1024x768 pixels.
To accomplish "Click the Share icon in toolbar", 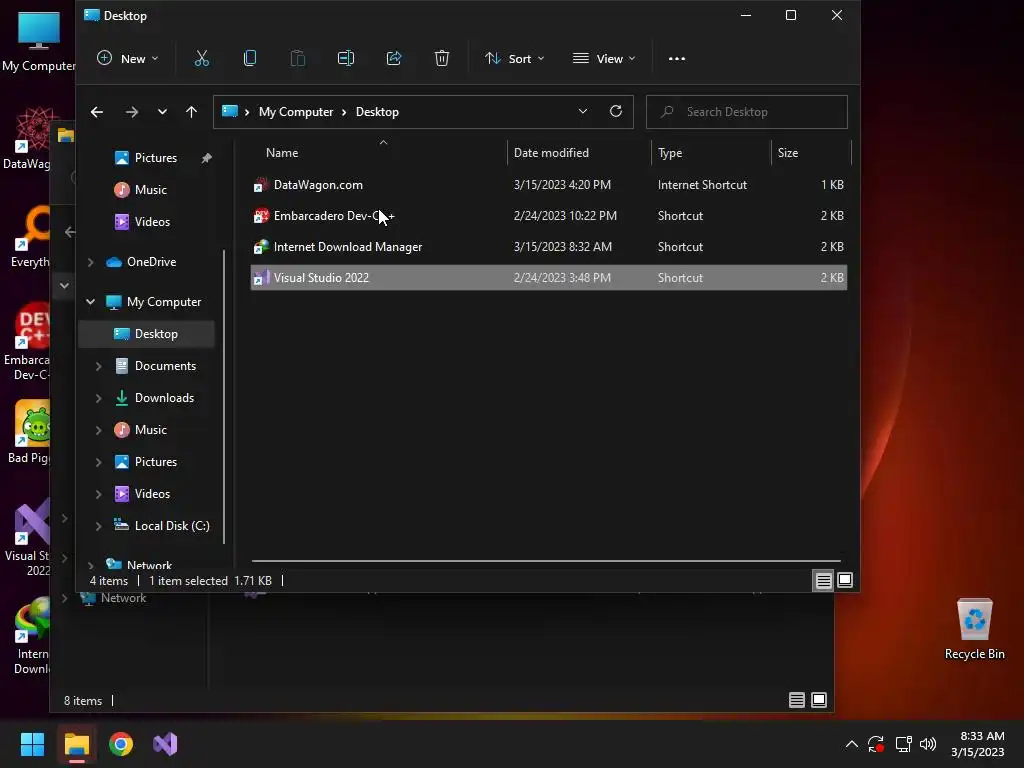I will coord(394,59).
